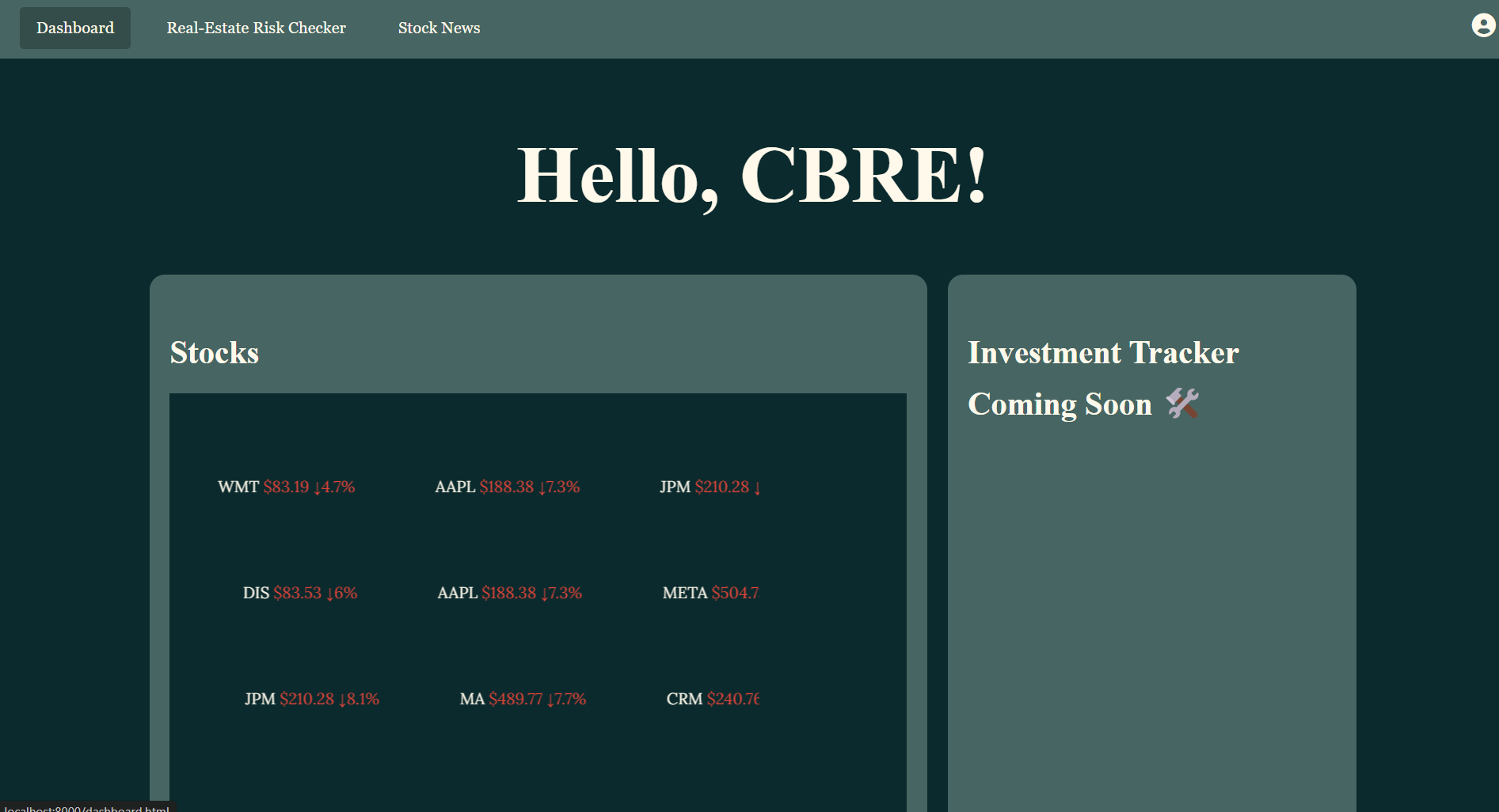Select the top-row JPM $210.28 ticker
1499x812 pixels.
pos(710,487)
